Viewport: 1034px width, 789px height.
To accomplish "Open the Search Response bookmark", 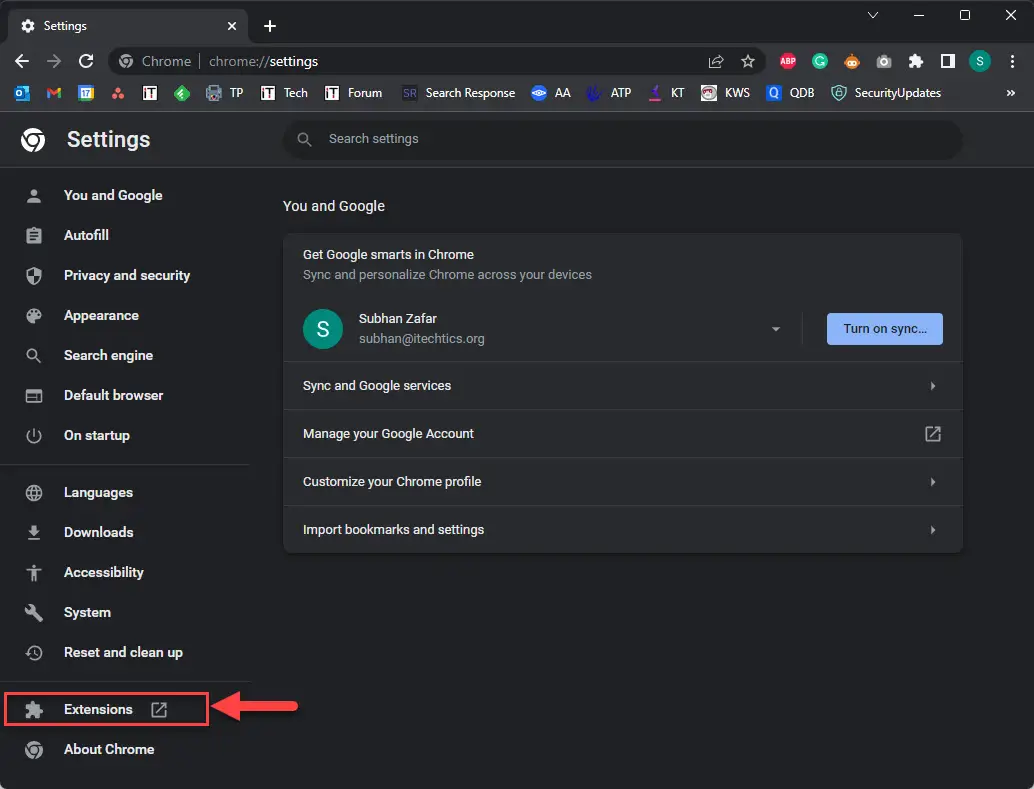I will [x=458, y=93].
